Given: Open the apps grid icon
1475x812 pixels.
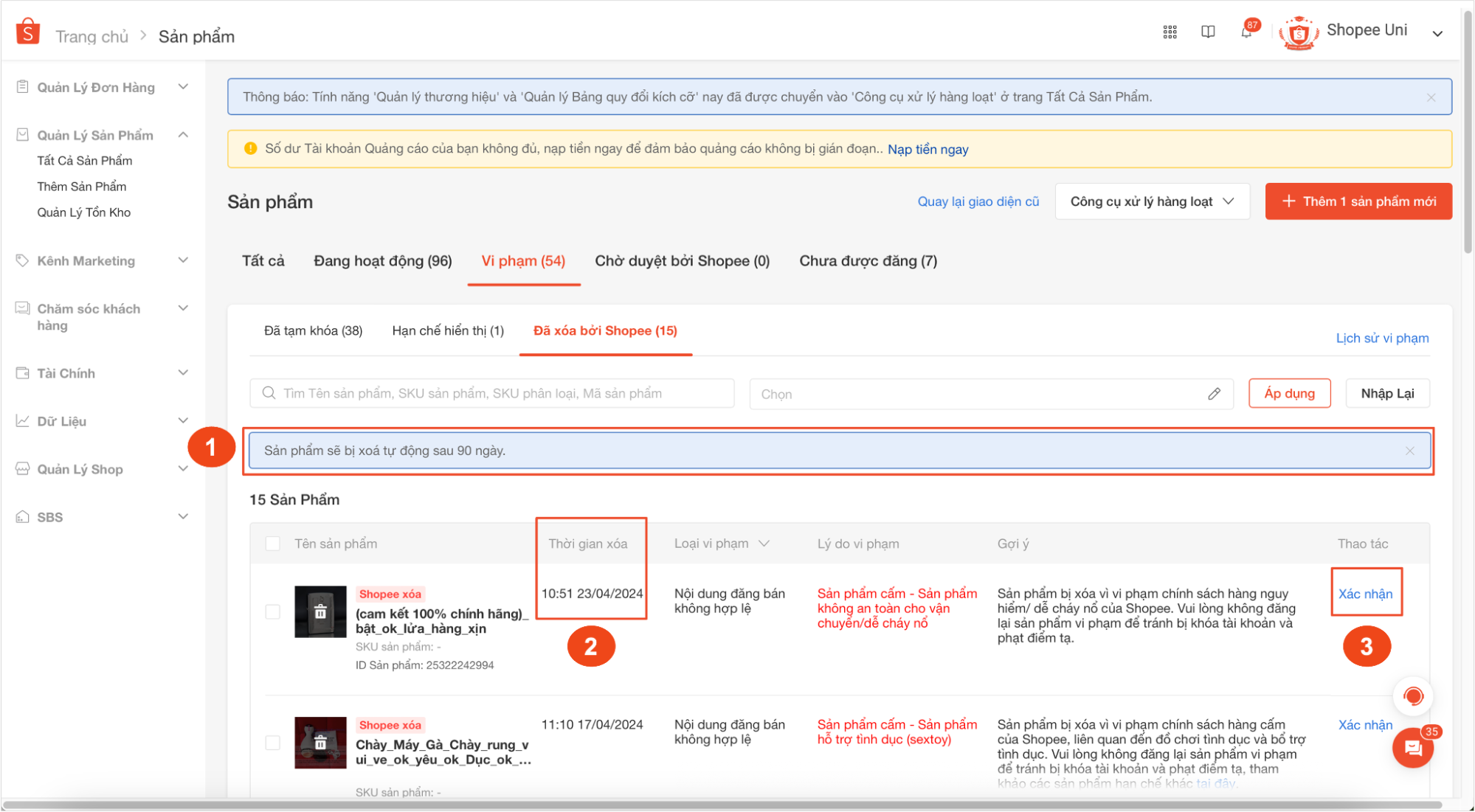Looking at the screenshot, I should pyautogui.click(x=1170, y=32).
